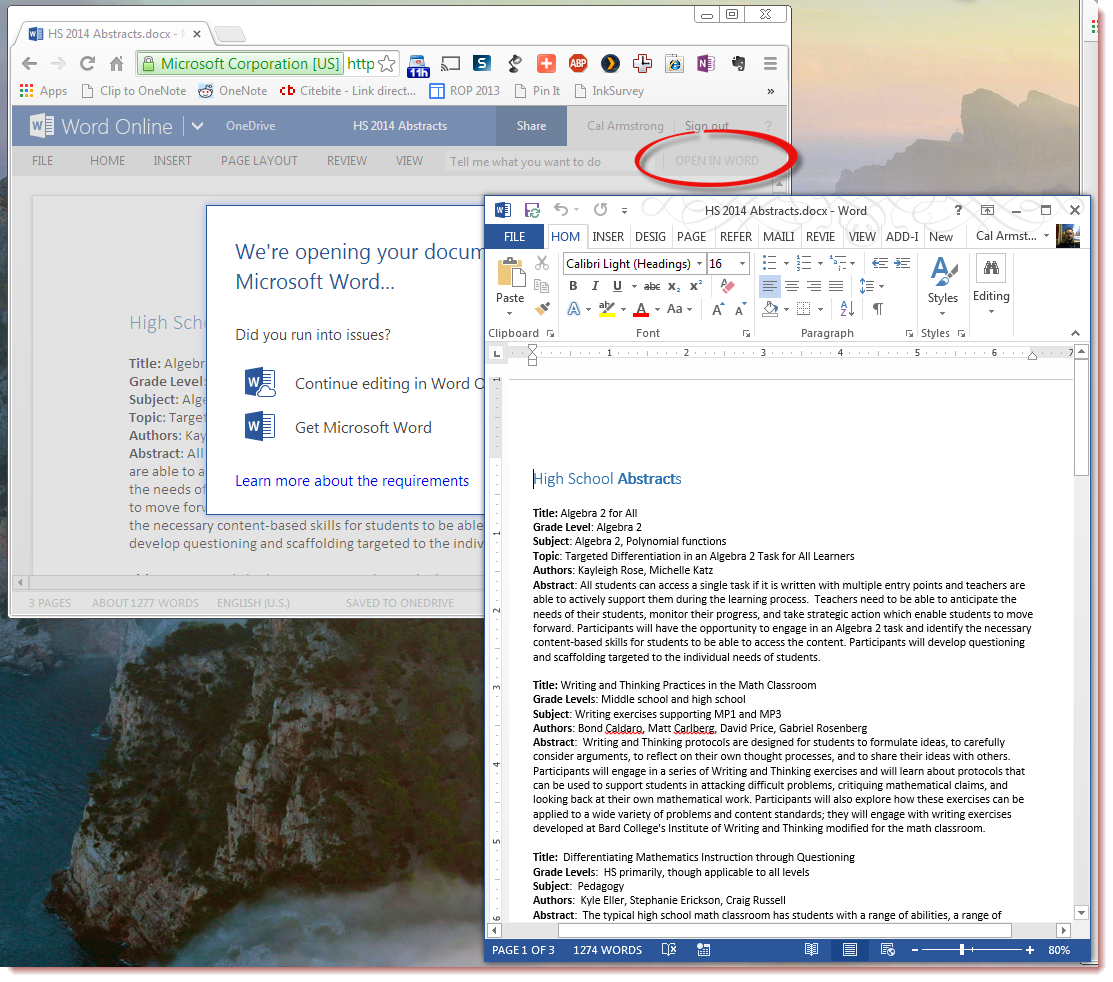This screenshot has height=982, width=1113.
Task: Click OPEN IN WORD in Word Online
Action: 716,160
